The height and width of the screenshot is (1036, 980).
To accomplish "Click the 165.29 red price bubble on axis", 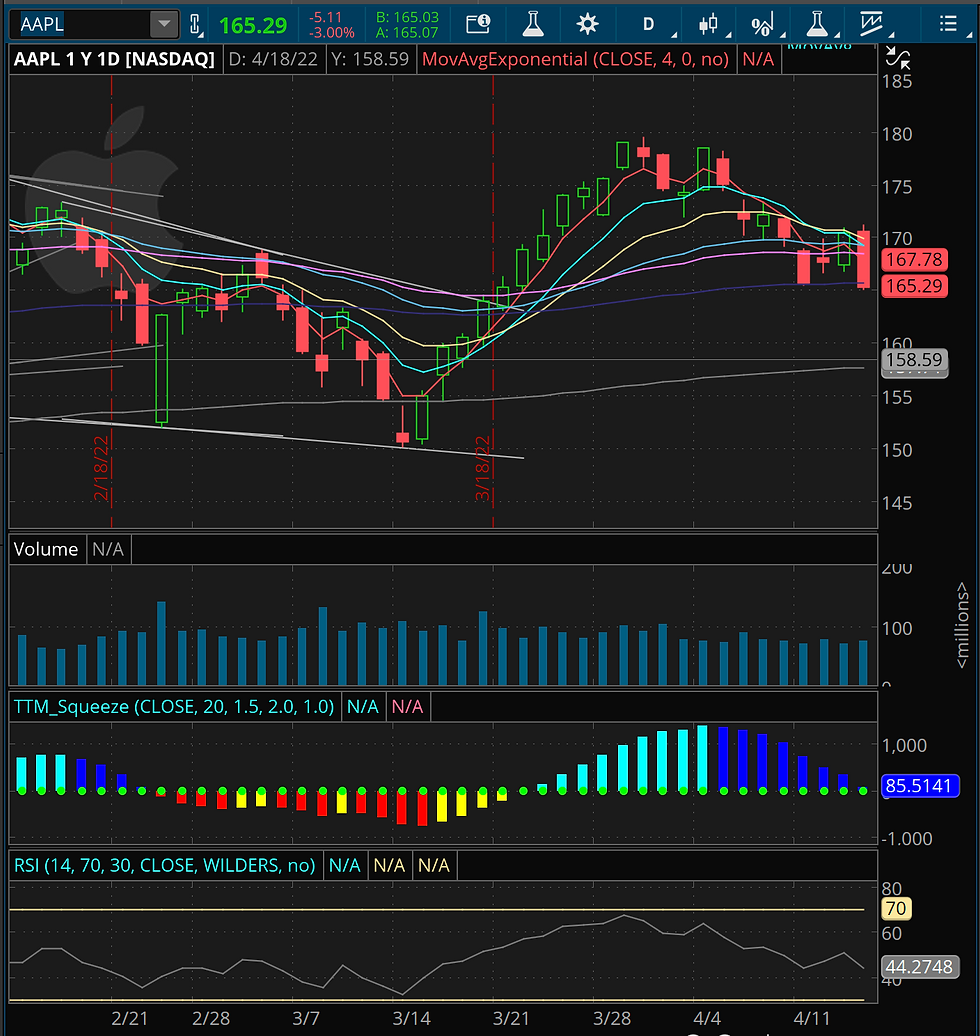I will tap(915, 286).
